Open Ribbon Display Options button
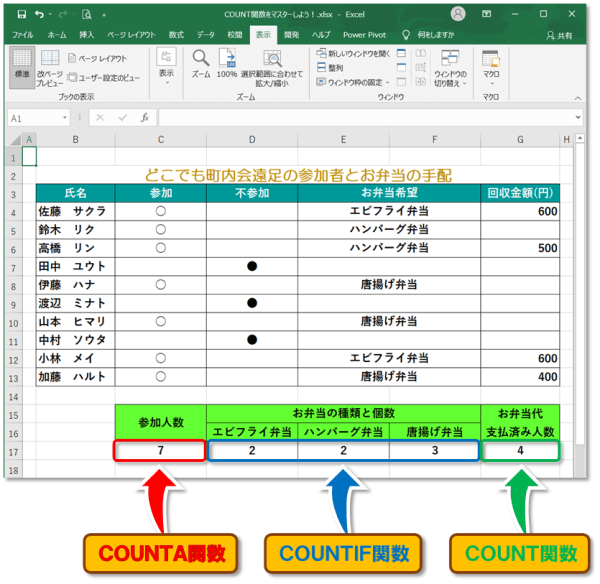The height and width of the screenshot is (584, 600). coord(486,14)
